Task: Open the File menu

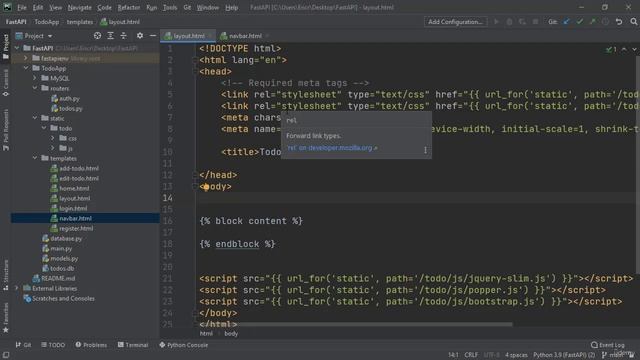Action: click(x=22, y=7)
